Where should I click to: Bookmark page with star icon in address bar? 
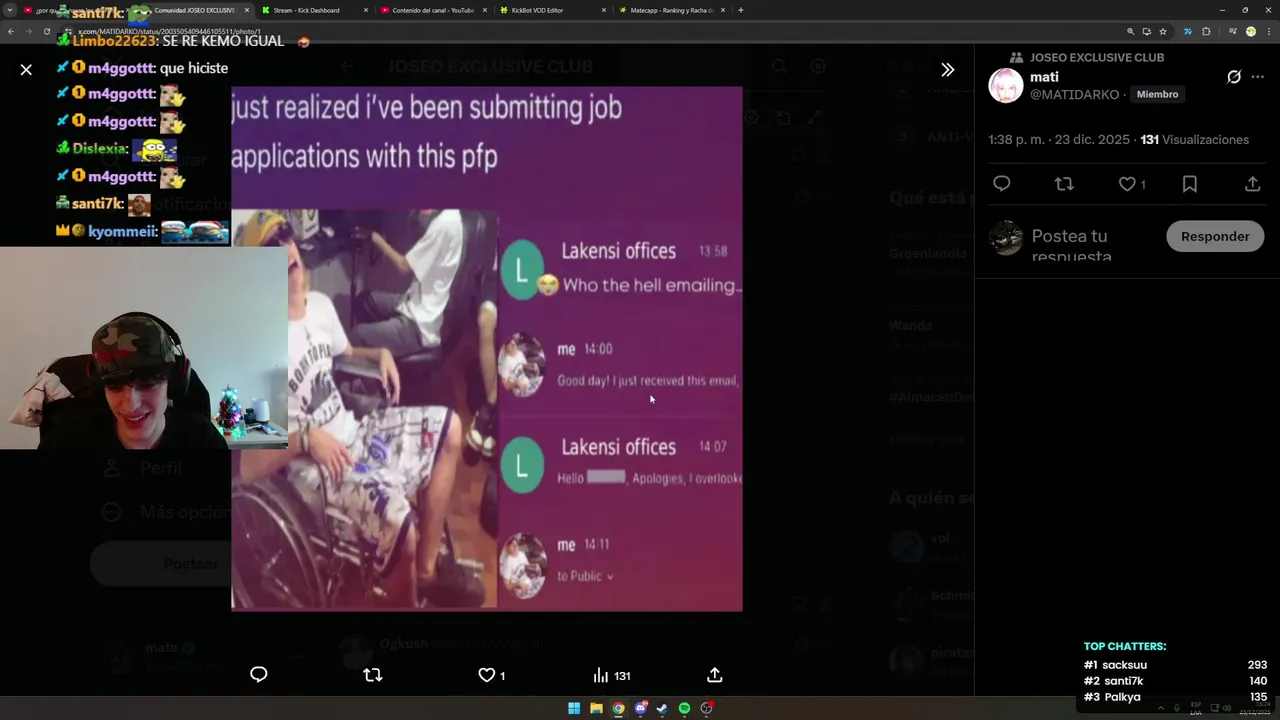[x=1163, y=31]
